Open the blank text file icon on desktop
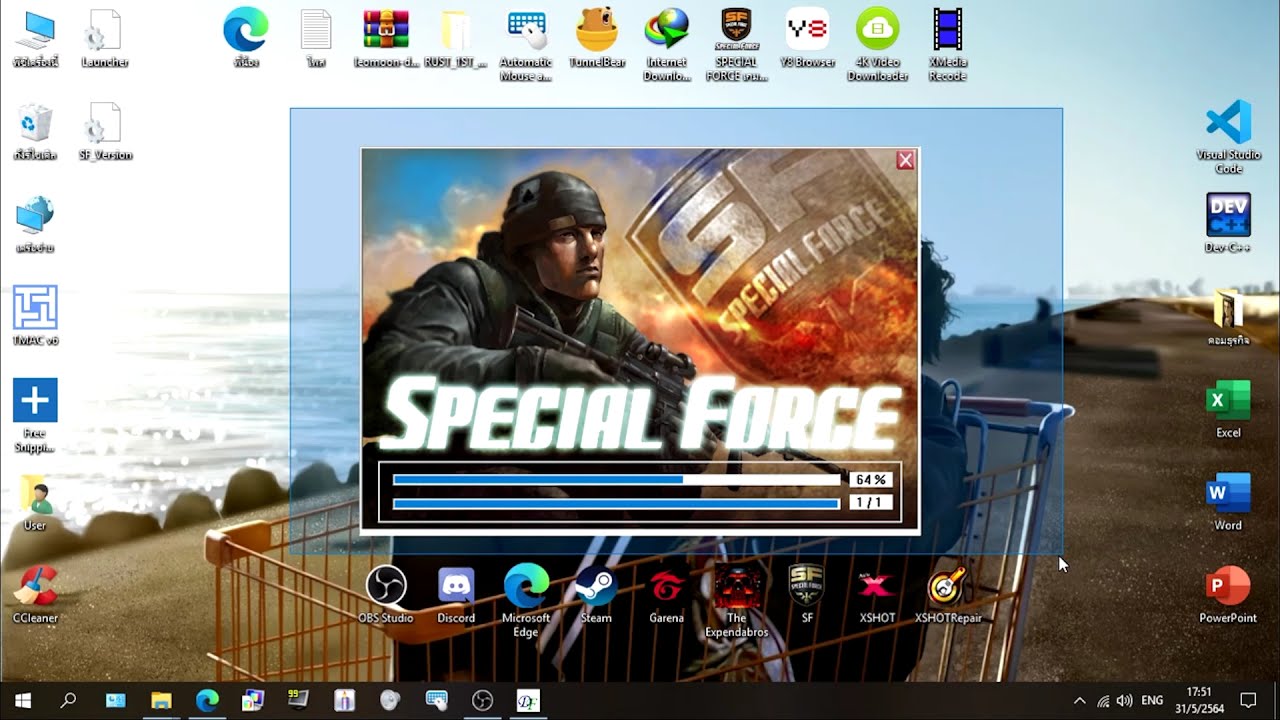 point(316,40)
